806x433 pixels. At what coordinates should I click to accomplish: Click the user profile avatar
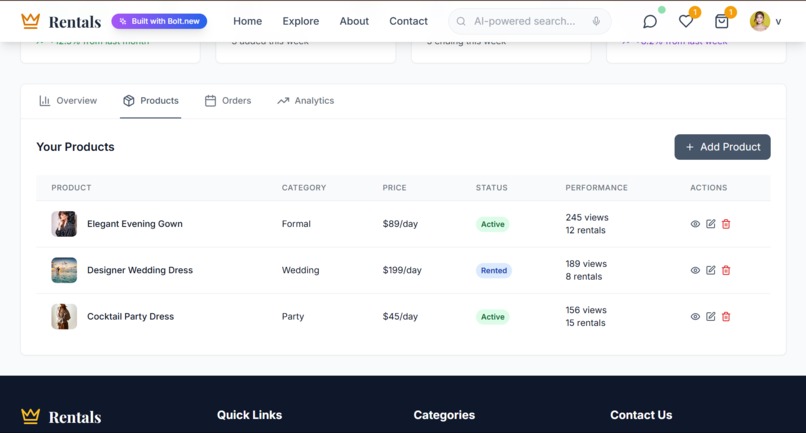(x=760, y=21)
